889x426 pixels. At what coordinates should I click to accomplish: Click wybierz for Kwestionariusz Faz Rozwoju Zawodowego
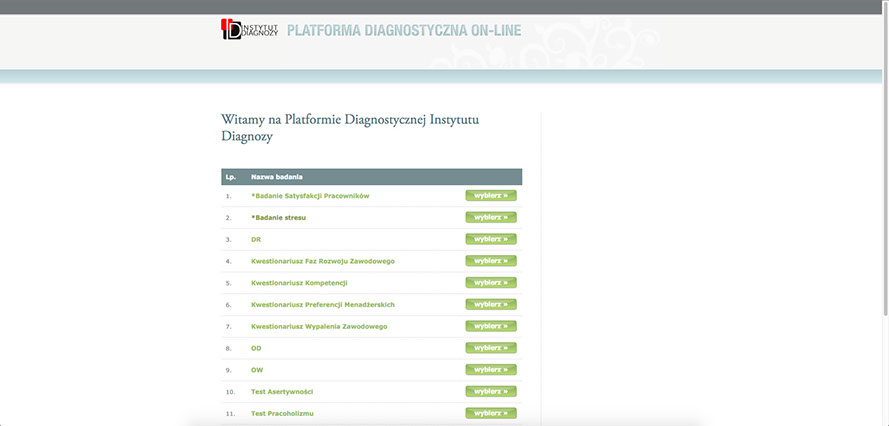point(490,261)
